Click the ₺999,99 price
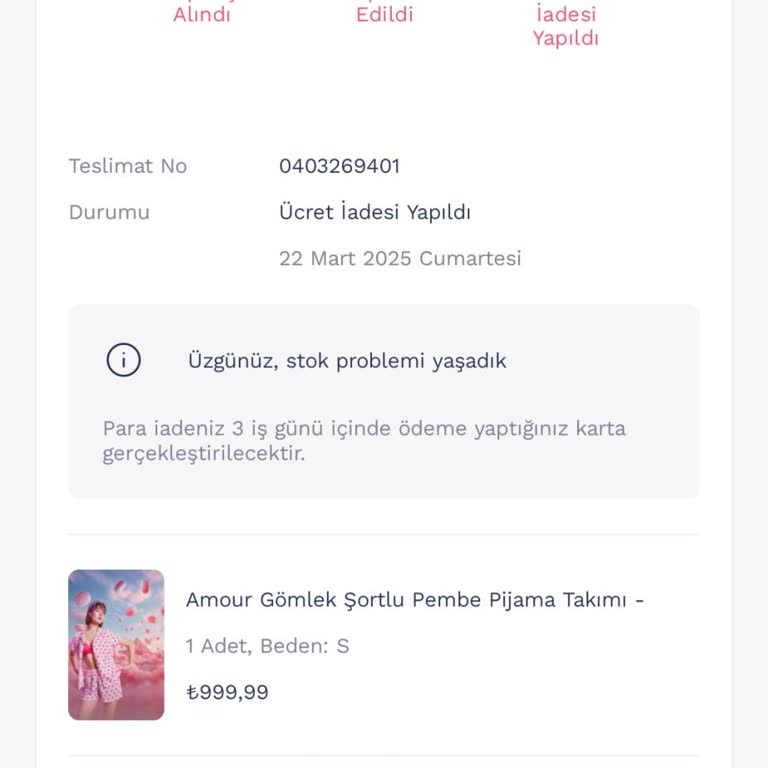Image resolution: width=768 pixels, height=768 pixels. [x=228, y=692]
